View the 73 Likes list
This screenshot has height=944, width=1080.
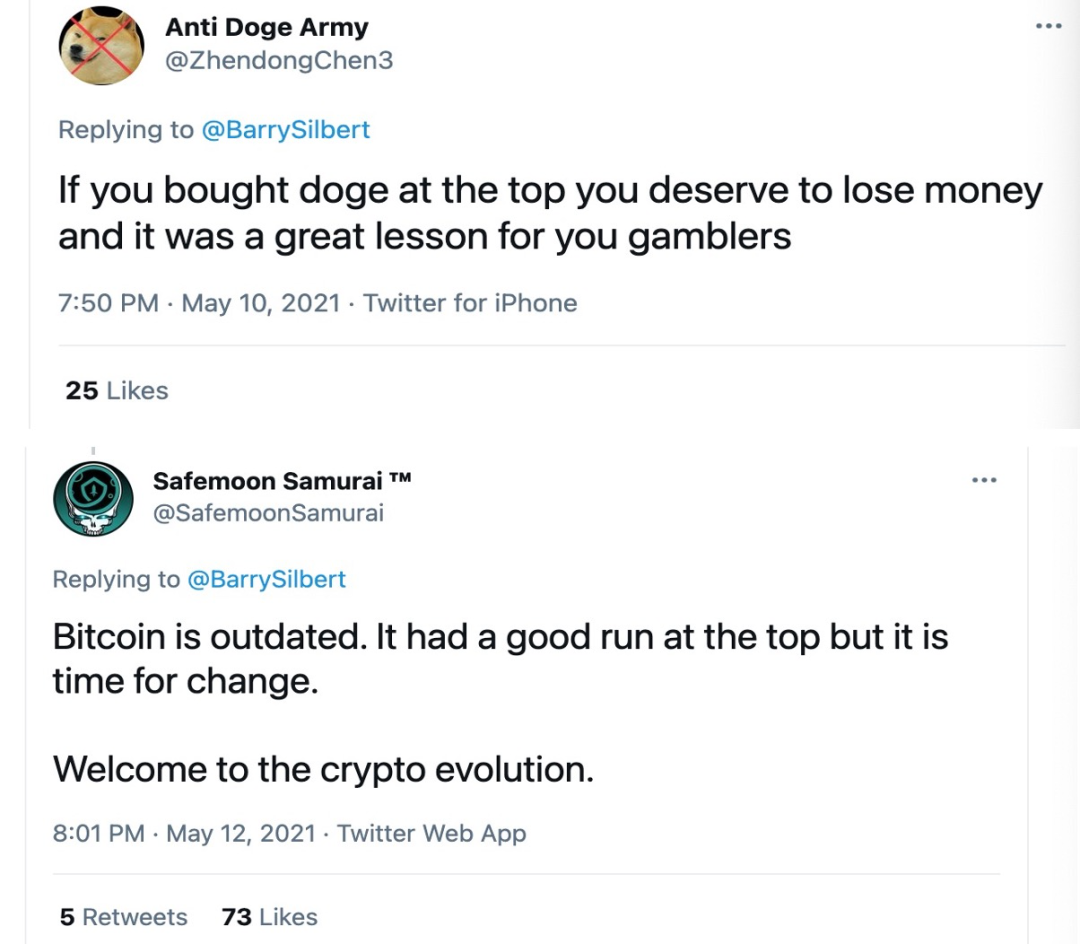pos(269,917)
